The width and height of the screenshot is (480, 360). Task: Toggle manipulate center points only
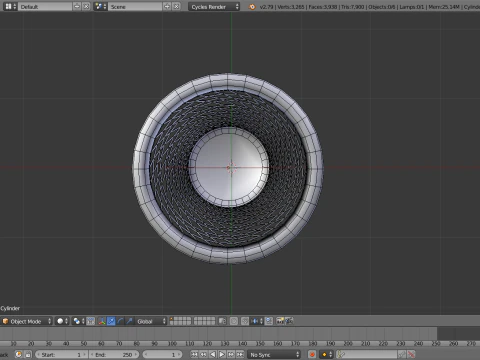tap(91, 321)
